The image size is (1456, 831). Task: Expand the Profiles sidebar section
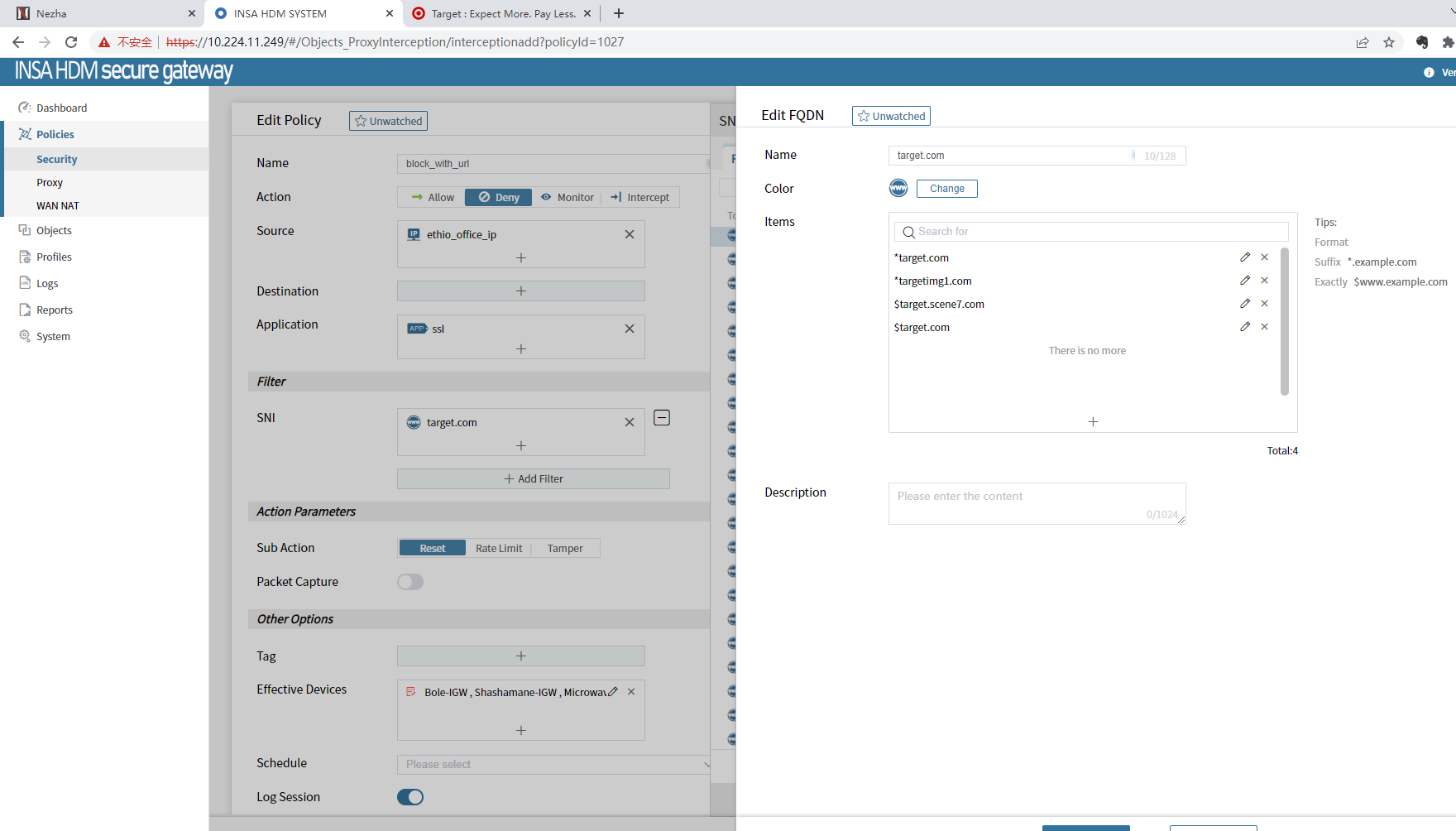(x=54, y=257)
